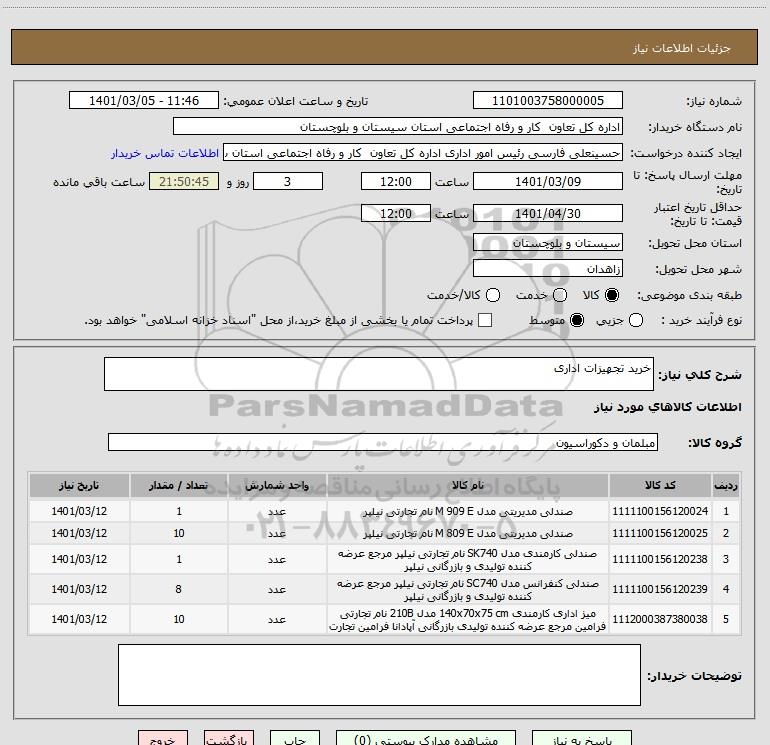
Task: Click the announcement date field 1401/03/05 - 11:46
Action: (x=144, y=101)
